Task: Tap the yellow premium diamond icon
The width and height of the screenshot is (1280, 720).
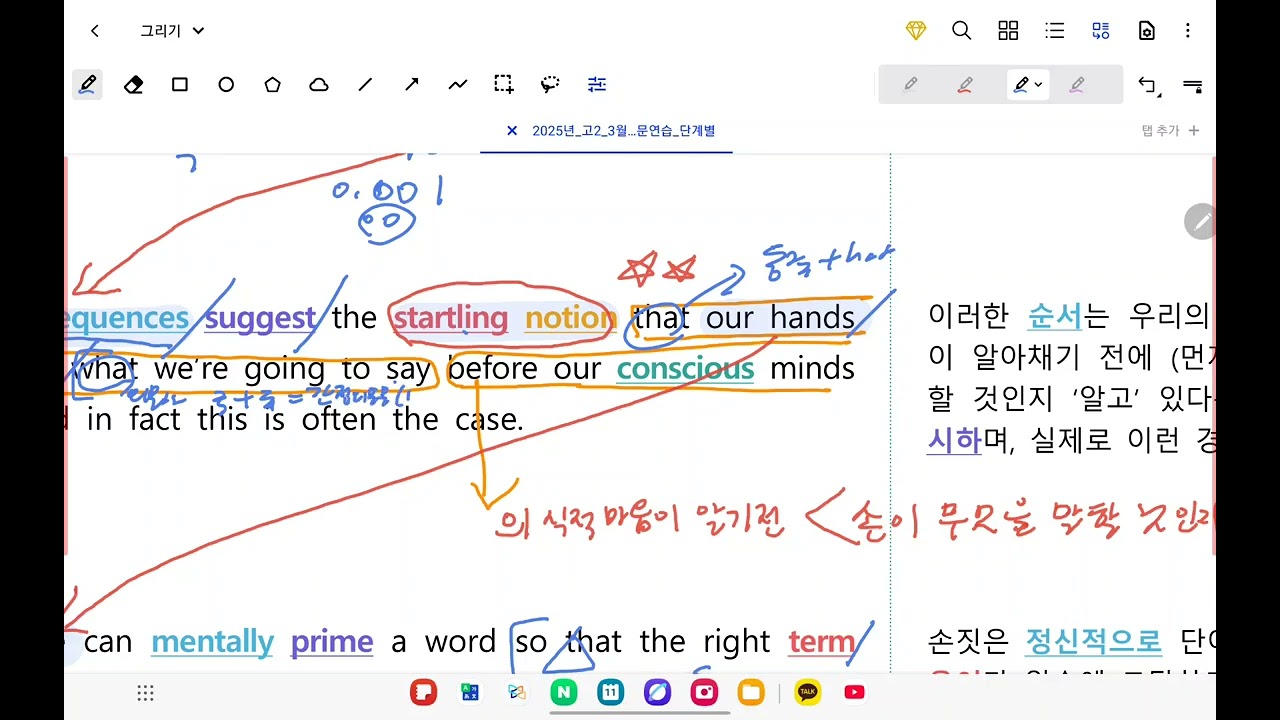Action: (916, 31)
